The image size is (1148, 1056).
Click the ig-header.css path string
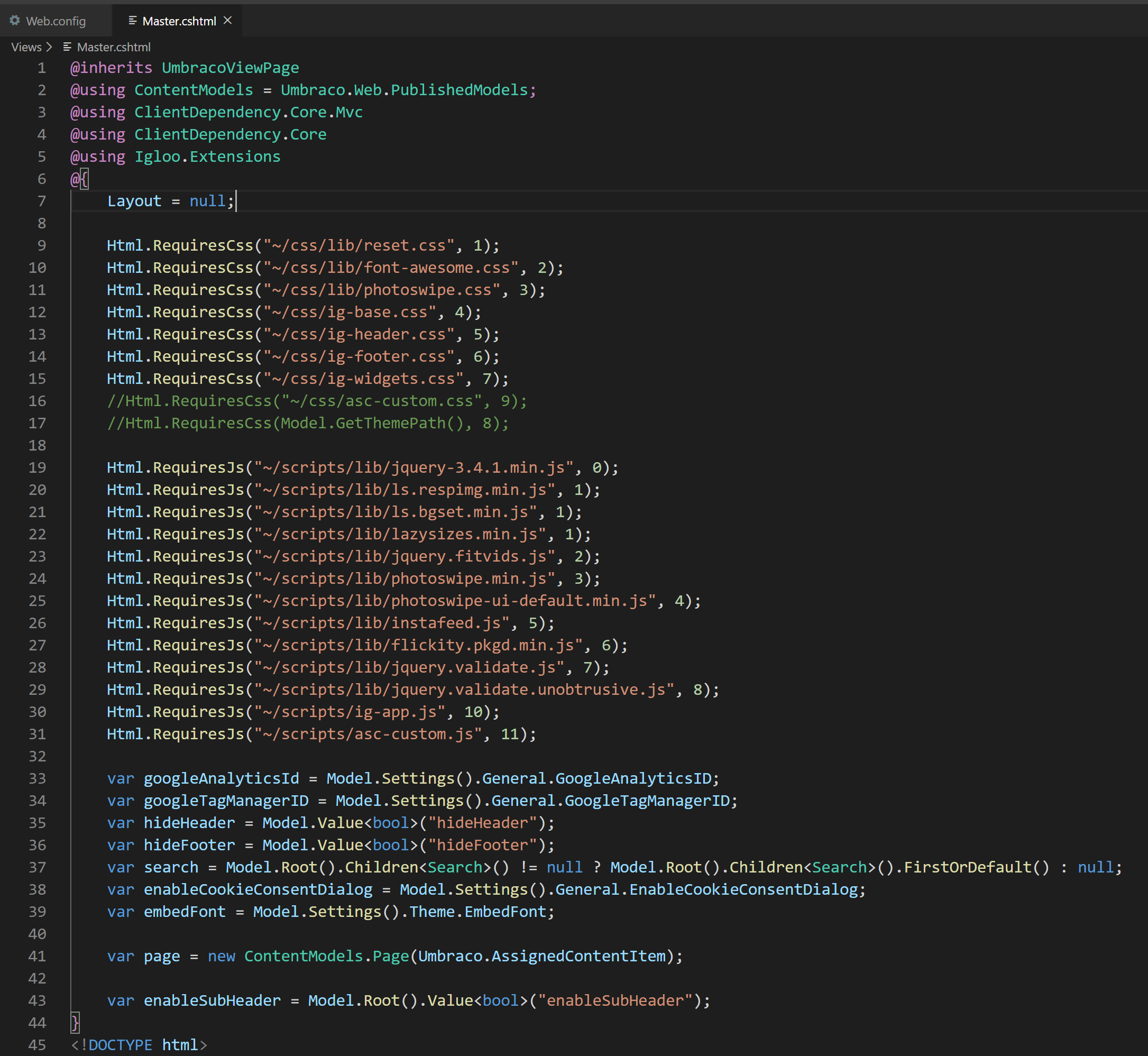coord(359,334)
